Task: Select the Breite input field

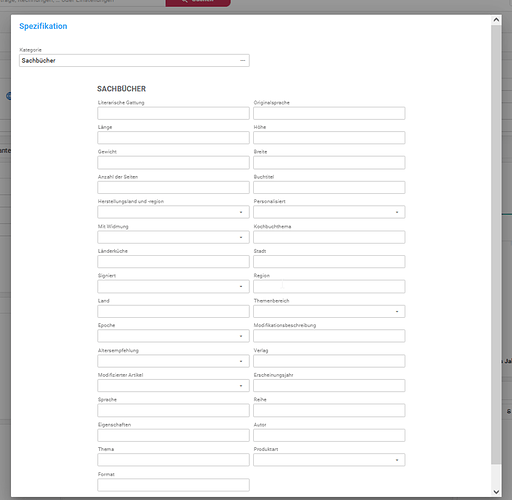Action: point(329,163)
